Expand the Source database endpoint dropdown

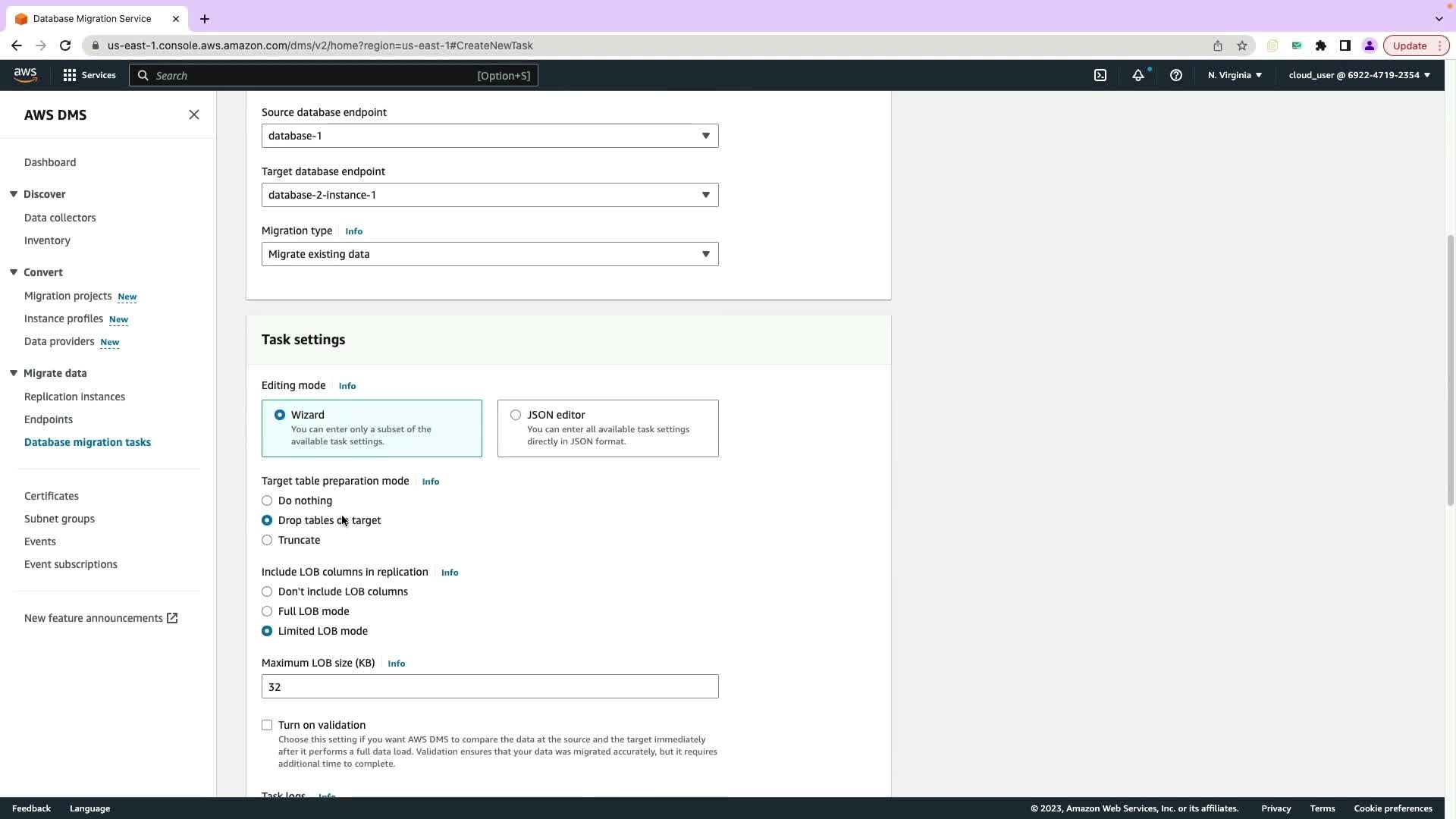[489, 136]
